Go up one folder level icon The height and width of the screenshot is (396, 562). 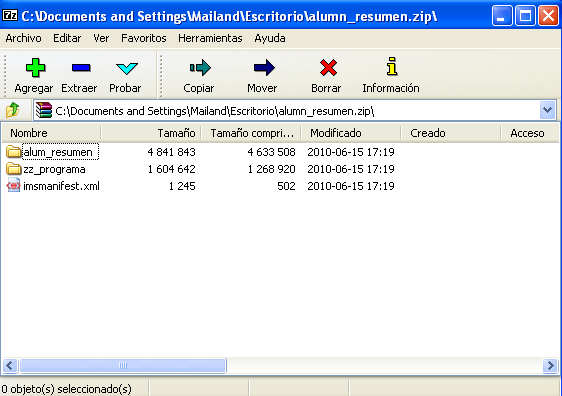[13, 110]
